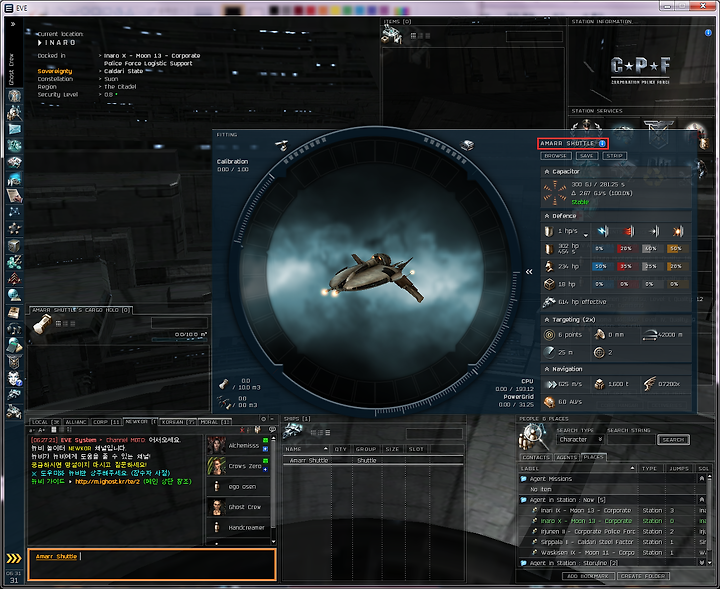Open the shield emblem icon in Neocom

pos(15,362)
